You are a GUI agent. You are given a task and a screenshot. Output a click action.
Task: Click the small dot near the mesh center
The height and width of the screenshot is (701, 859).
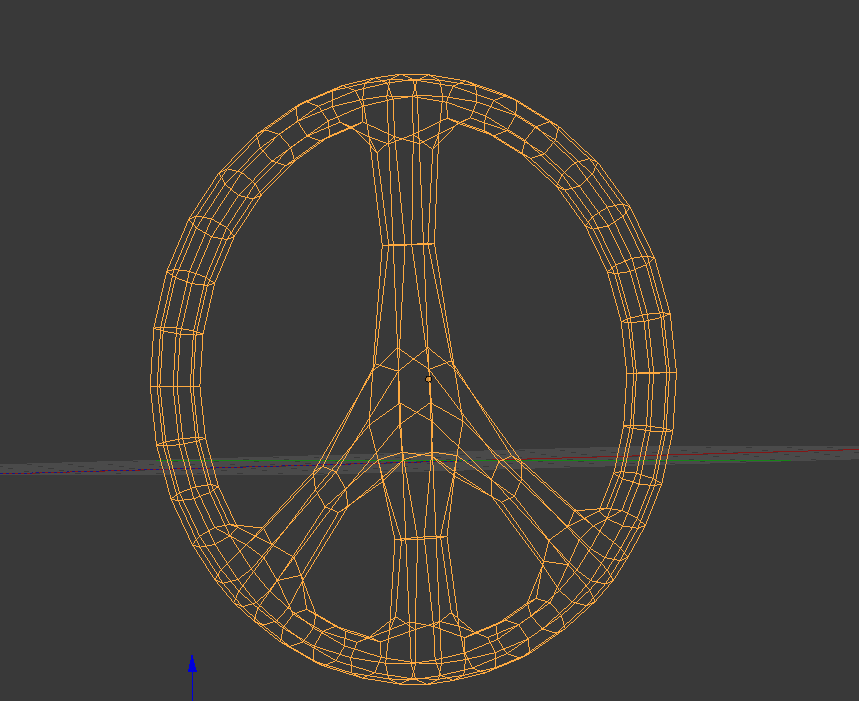[x=430, y=378]
